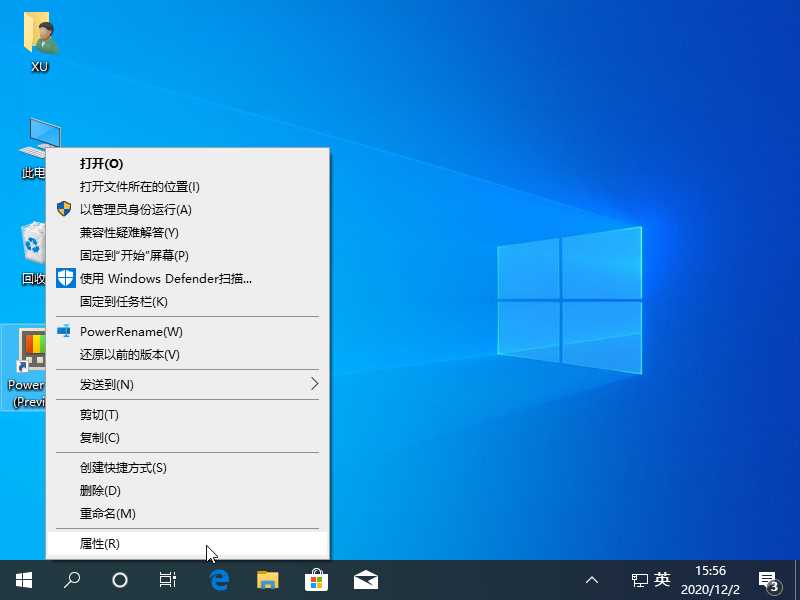Show hidden system tray icons
This screenshot has height=600, width=800.
[x=592, y=579]
